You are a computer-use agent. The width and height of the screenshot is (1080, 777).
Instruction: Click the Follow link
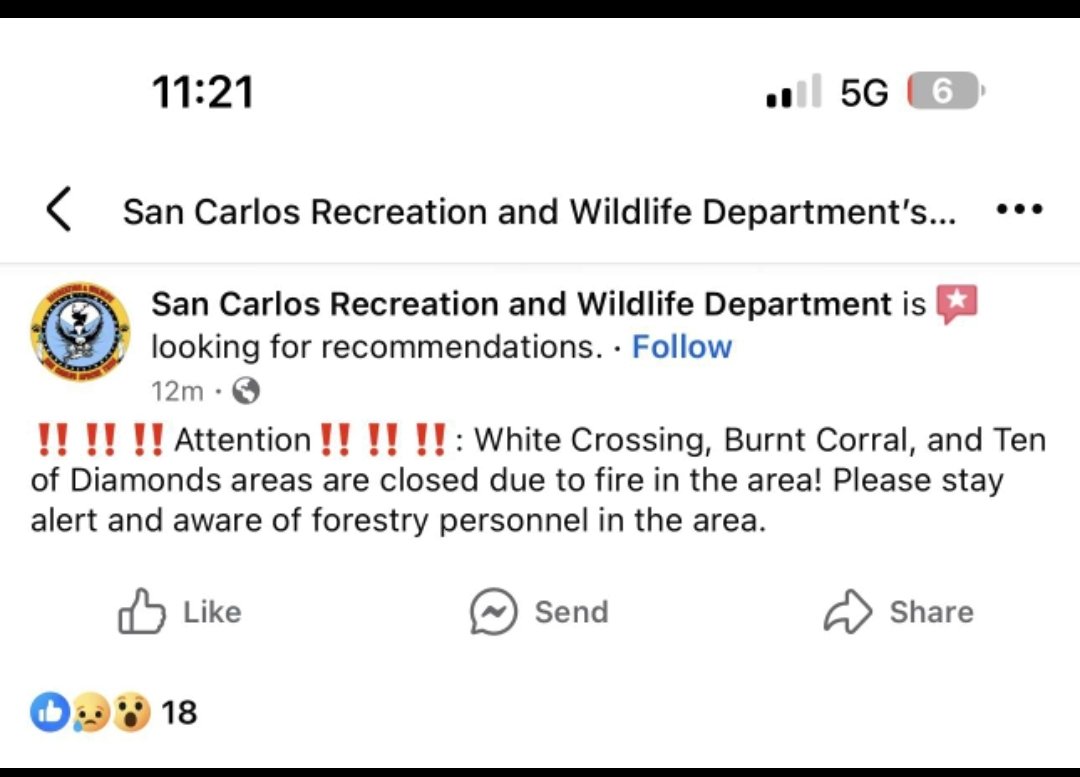tap(682, 347)
